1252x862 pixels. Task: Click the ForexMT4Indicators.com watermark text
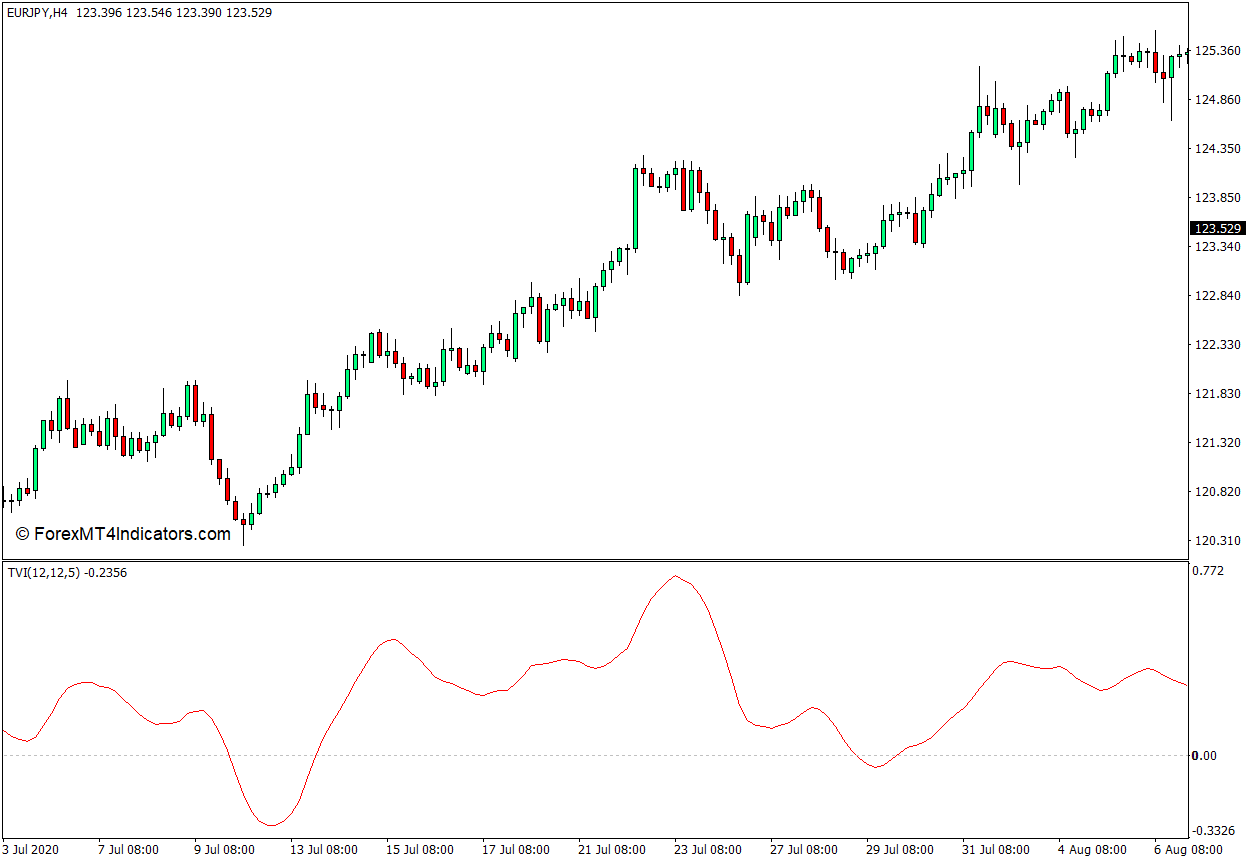tap(123, 534)
